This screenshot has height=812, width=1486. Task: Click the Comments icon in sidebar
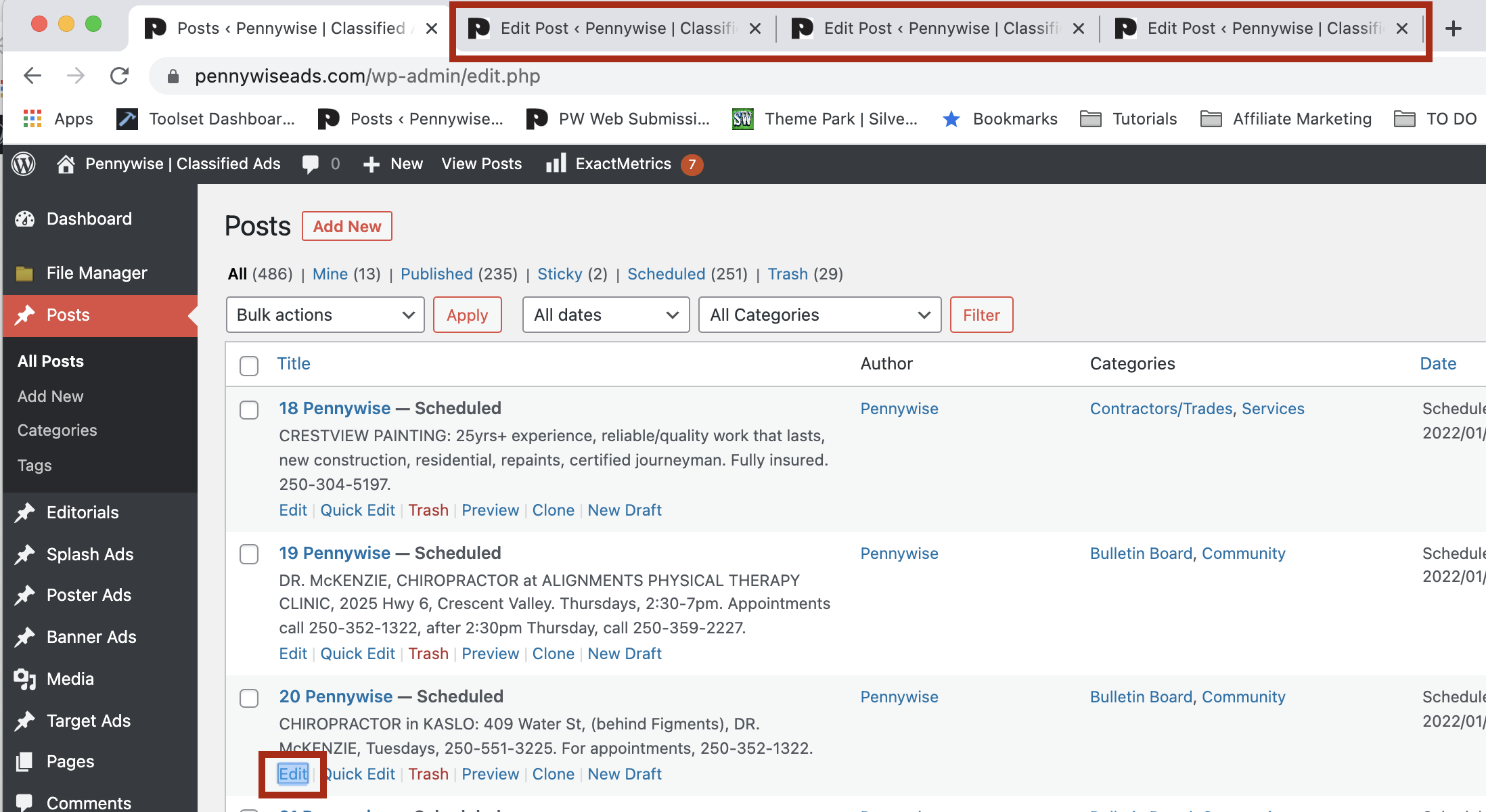pos(25,803)
